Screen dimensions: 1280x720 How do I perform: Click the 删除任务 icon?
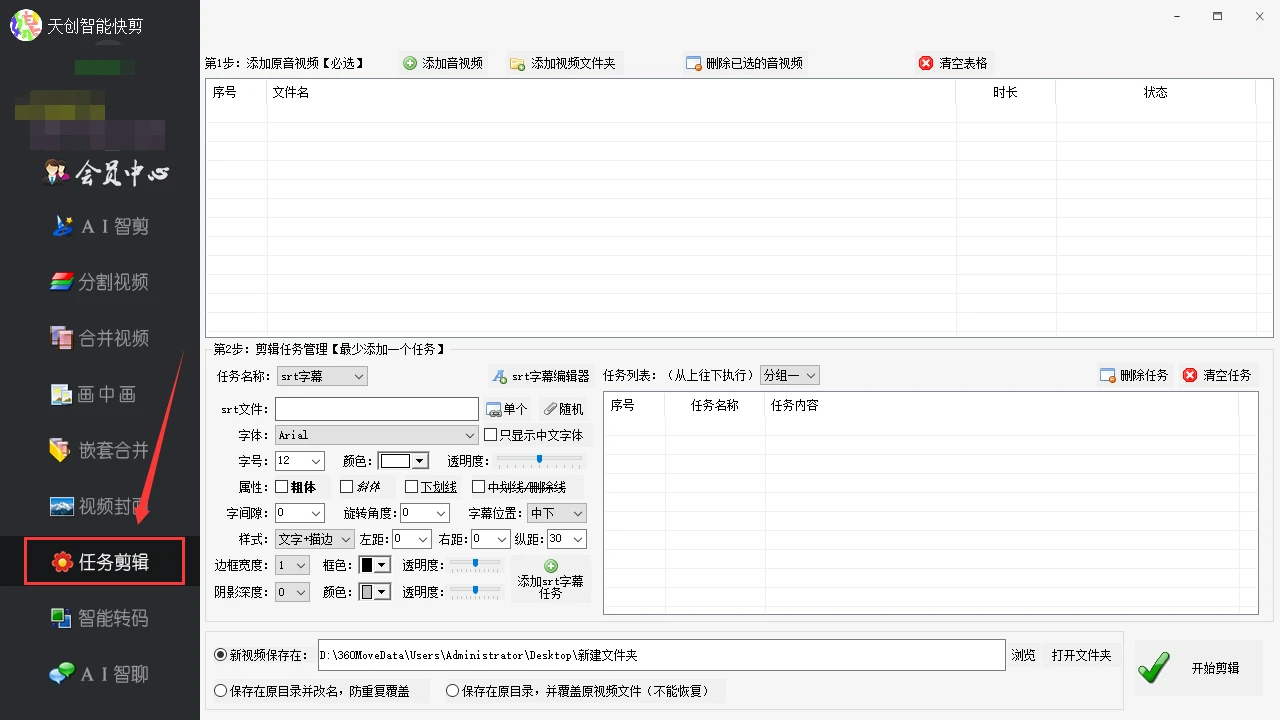click(x=1108, y=375)
